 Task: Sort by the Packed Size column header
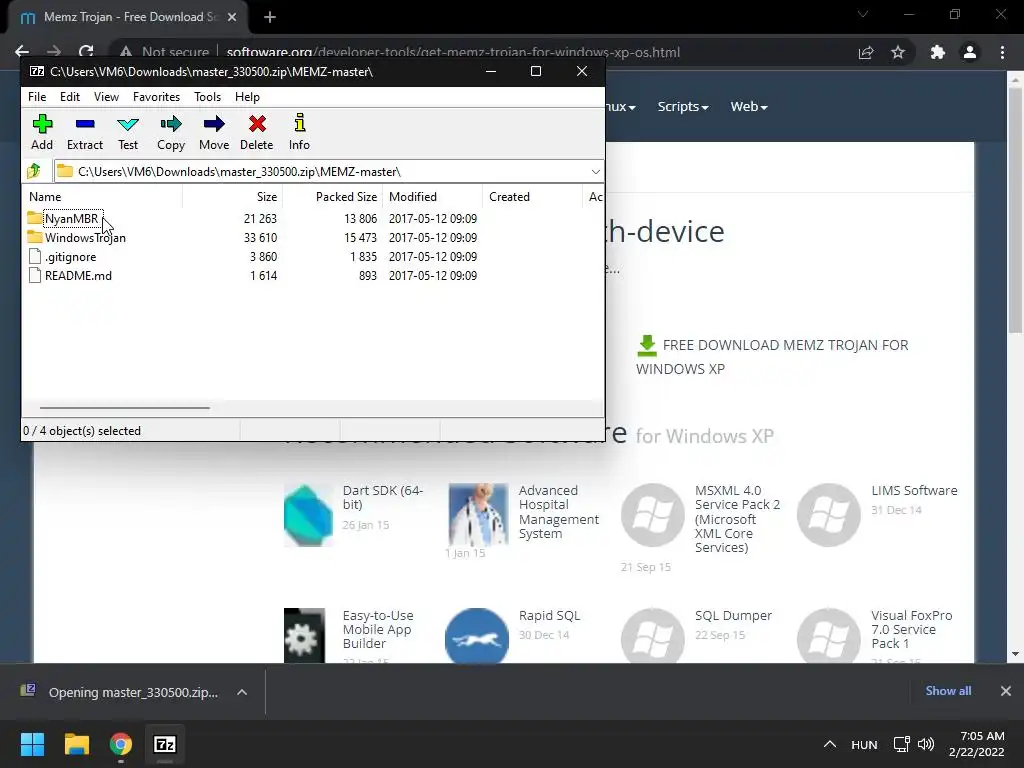point(332,197)
